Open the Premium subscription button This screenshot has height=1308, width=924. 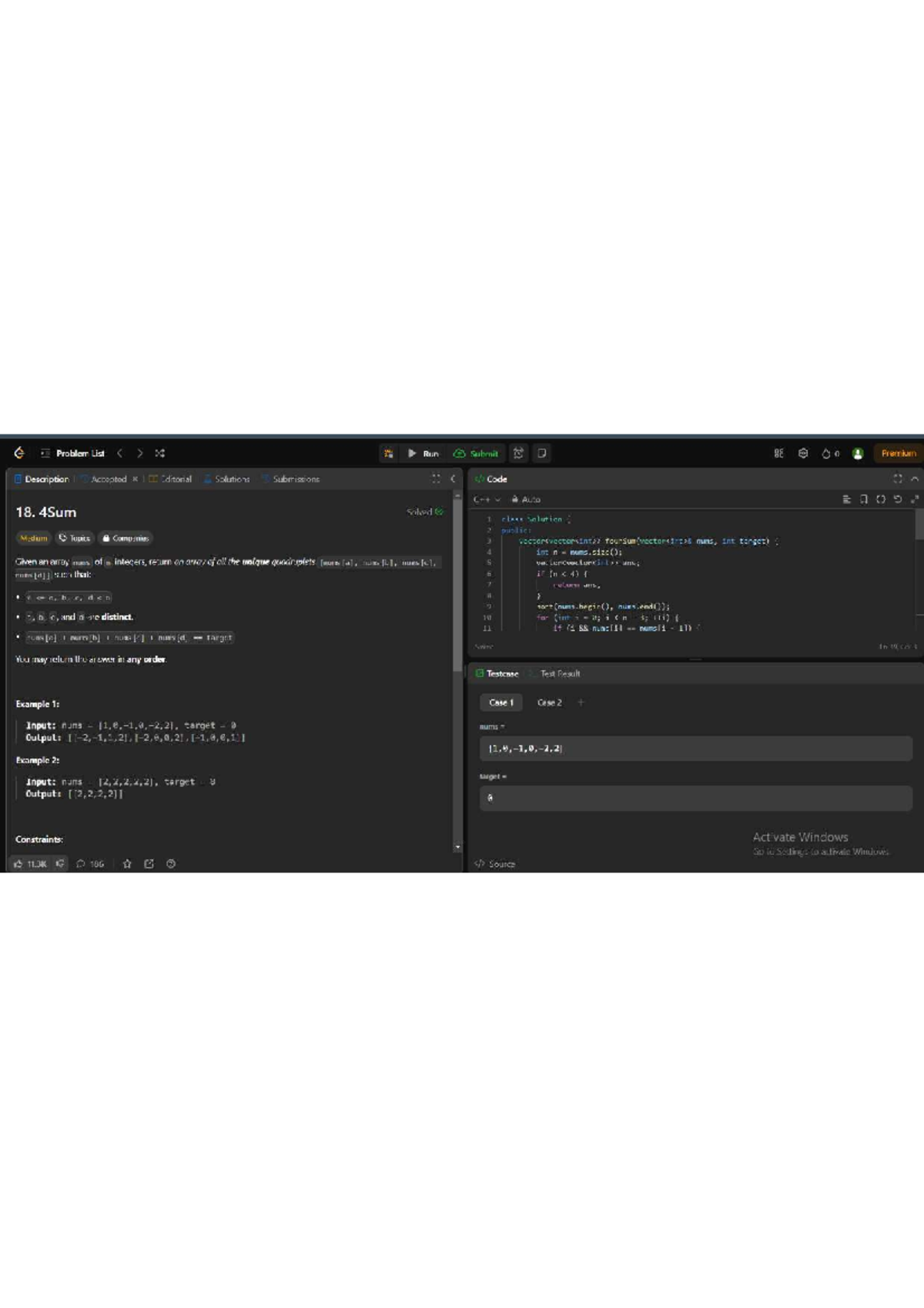pyautogui.click(x=898, y=453)
